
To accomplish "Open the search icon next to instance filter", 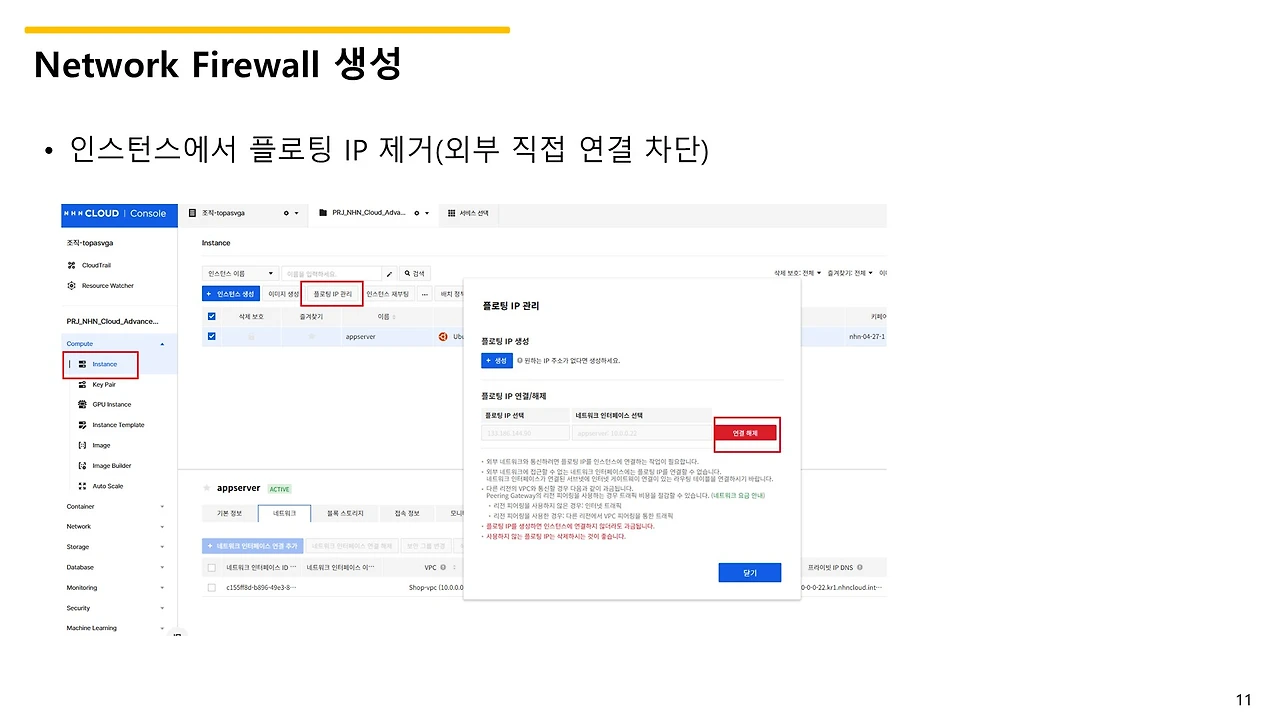I will pos(413,273).
